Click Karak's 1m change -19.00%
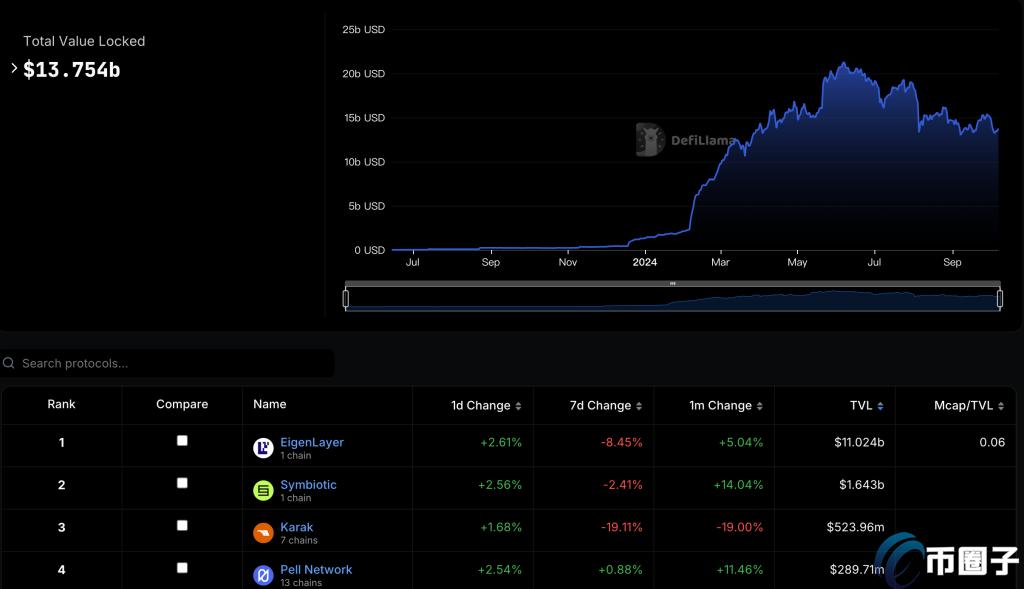Screen dimensions: 1024x589 click(739, 527)
